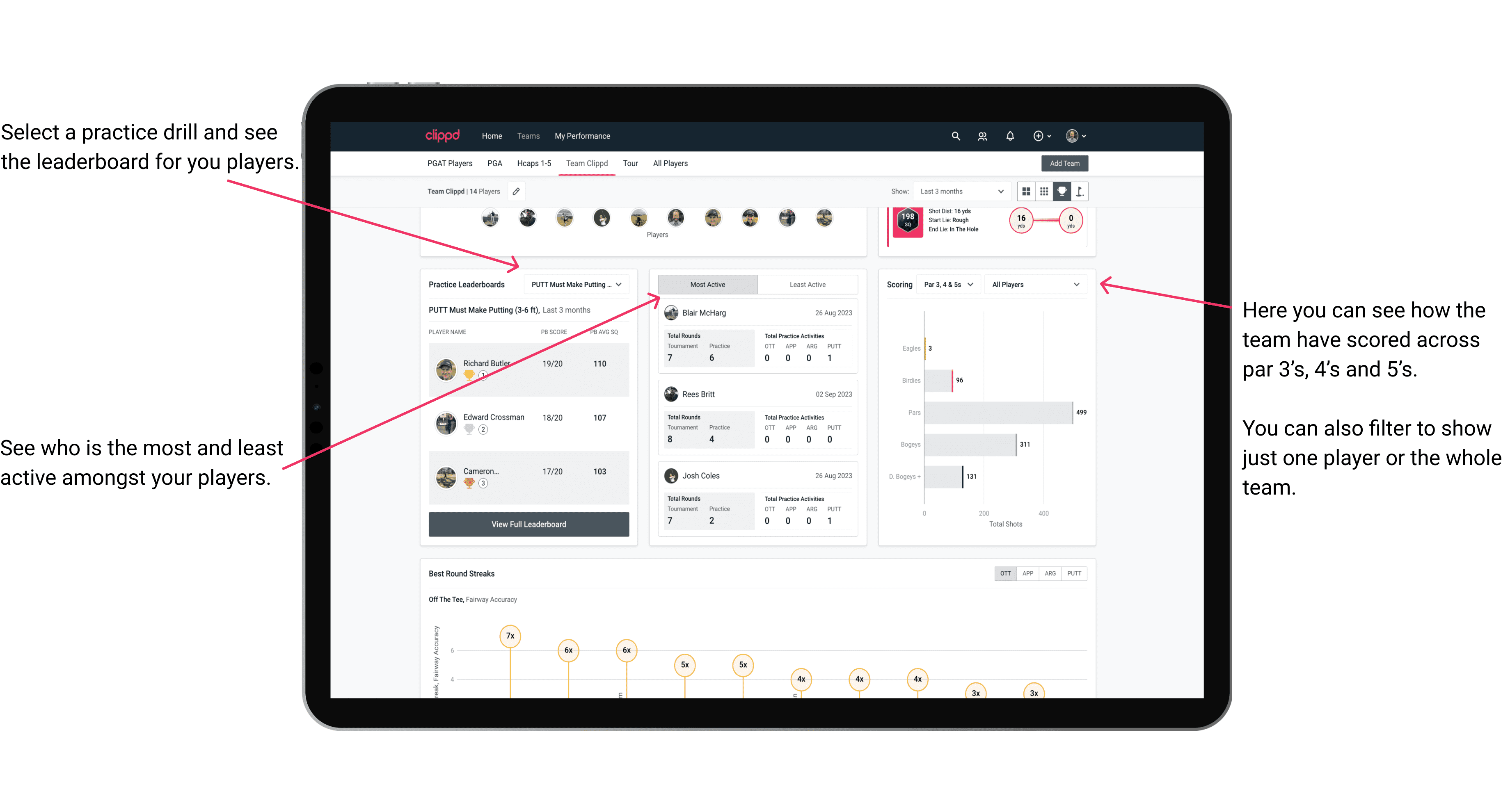1510x812 pixels.
Task: Click the APP stat category icon
Action: point(1028,573)
